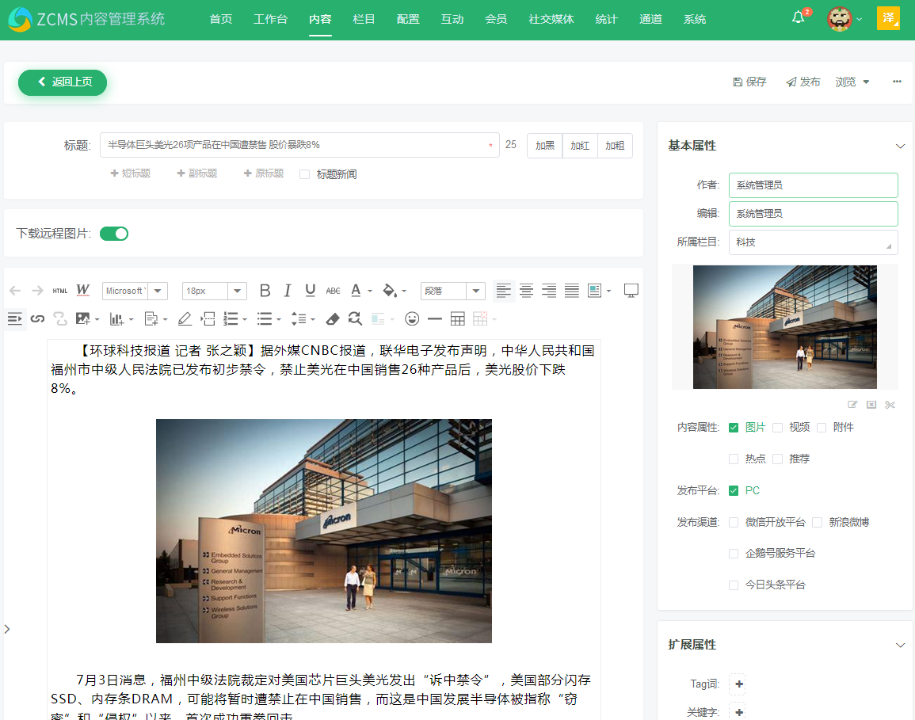Crop the cover image using the scissors icon

[888, 405]
